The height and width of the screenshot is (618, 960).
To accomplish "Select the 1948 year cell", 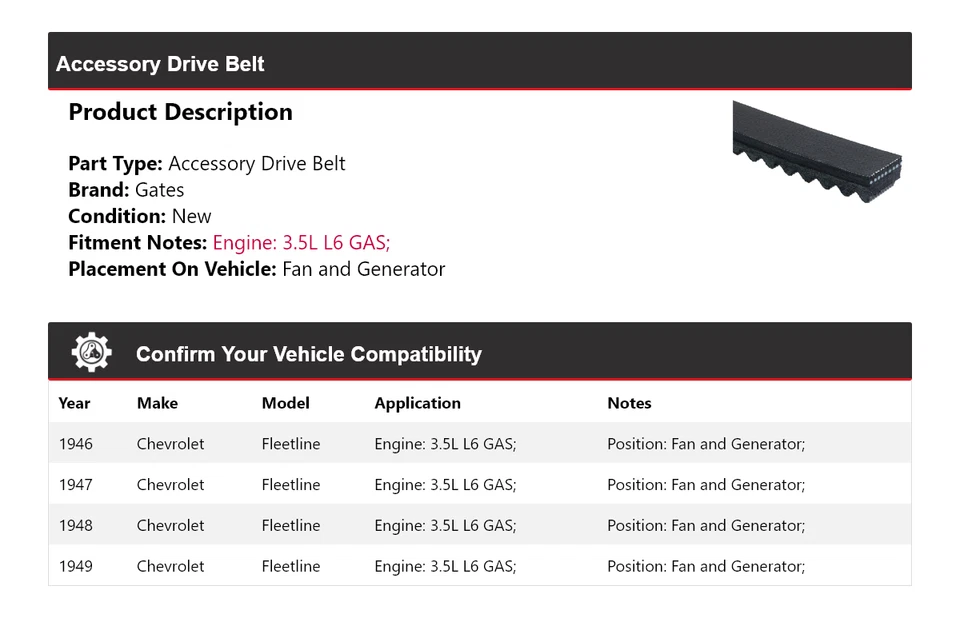I will point(75,525).
